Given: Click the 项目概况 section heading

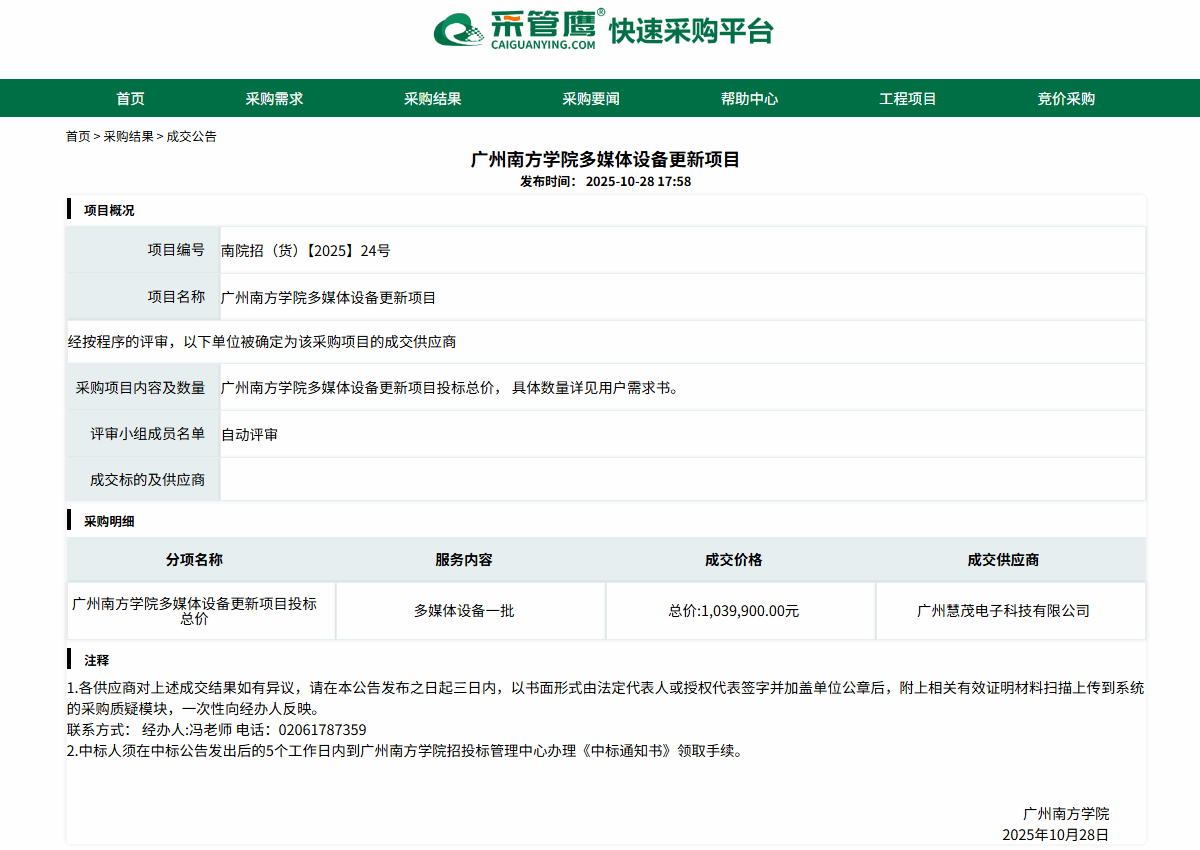Looking at the screenshot, I should tap(108, 210).
